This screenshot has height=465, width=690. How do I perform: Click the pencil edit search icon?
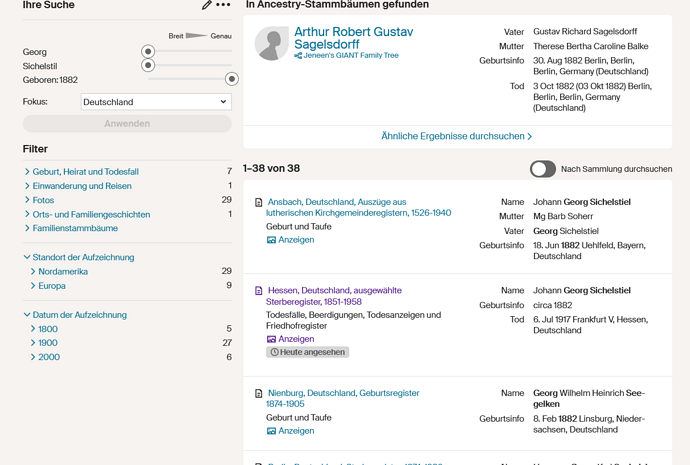coord(206,5)
